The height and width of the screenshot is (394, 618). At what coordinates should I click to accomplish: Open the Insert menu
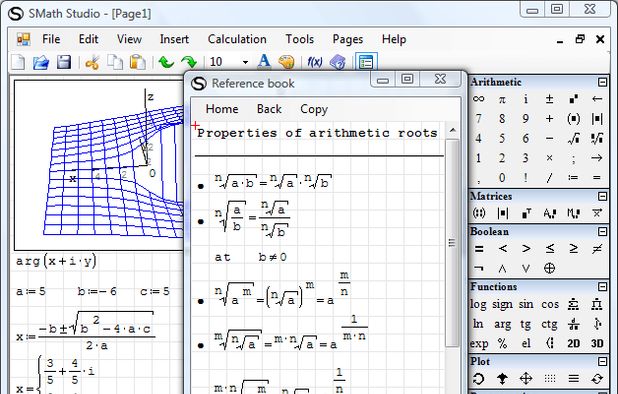[174, 39]
